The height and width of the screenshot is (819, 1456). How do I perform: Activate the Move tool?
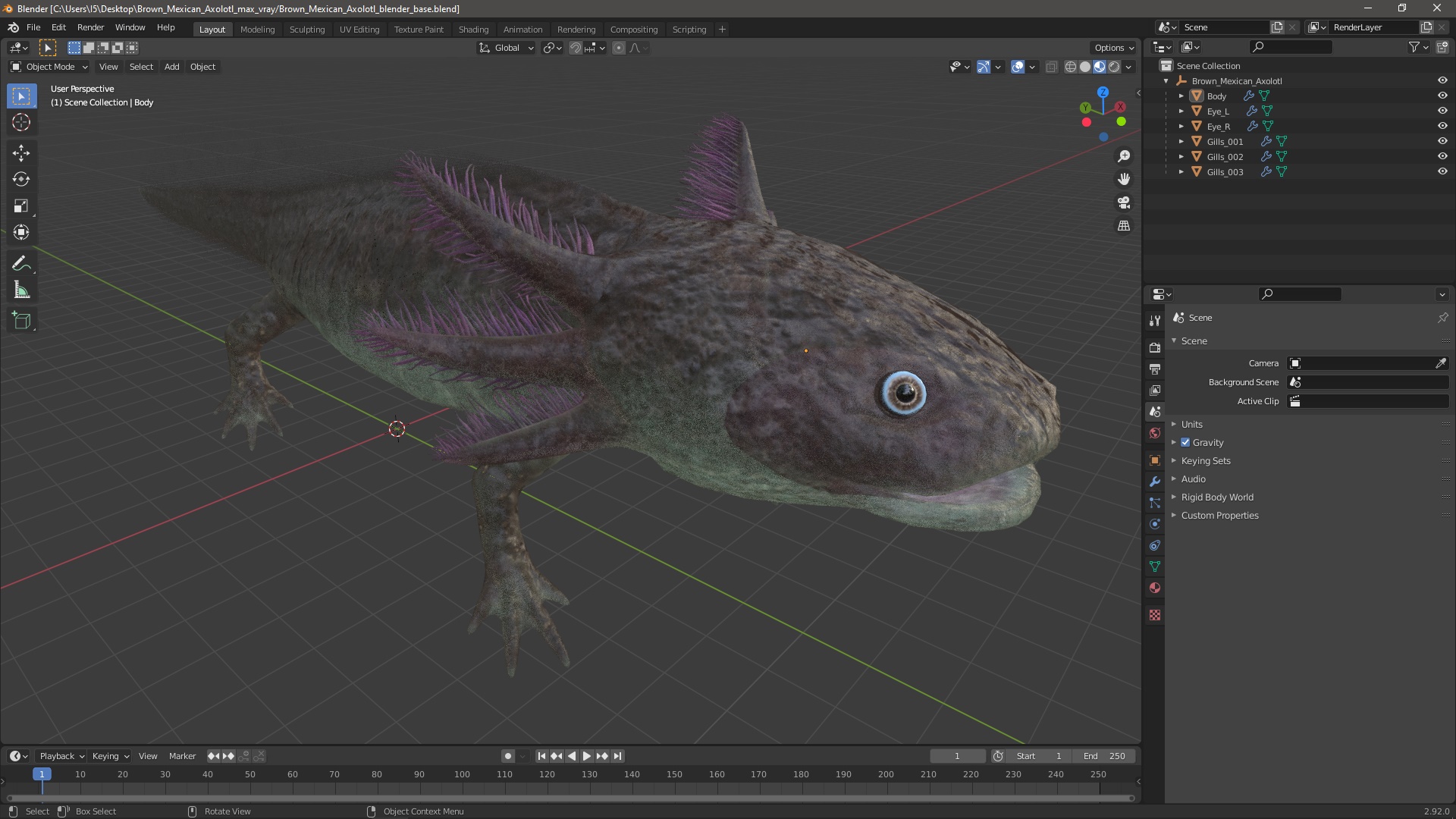point(21,153)
